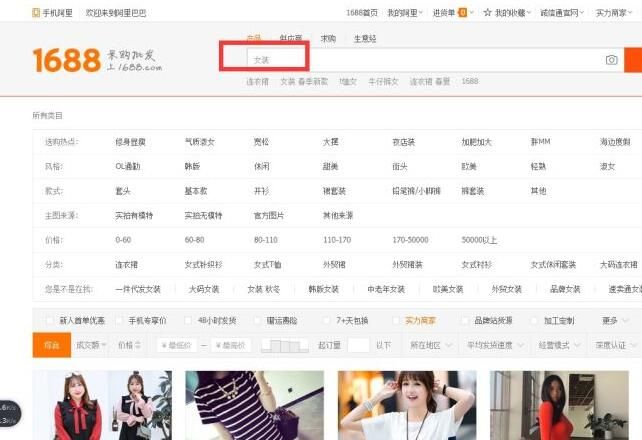Image resolution: width=642 pixels, height=440 pixels.
Task: Switch to the 生意经 search tab
Action: tap(365, 38)
